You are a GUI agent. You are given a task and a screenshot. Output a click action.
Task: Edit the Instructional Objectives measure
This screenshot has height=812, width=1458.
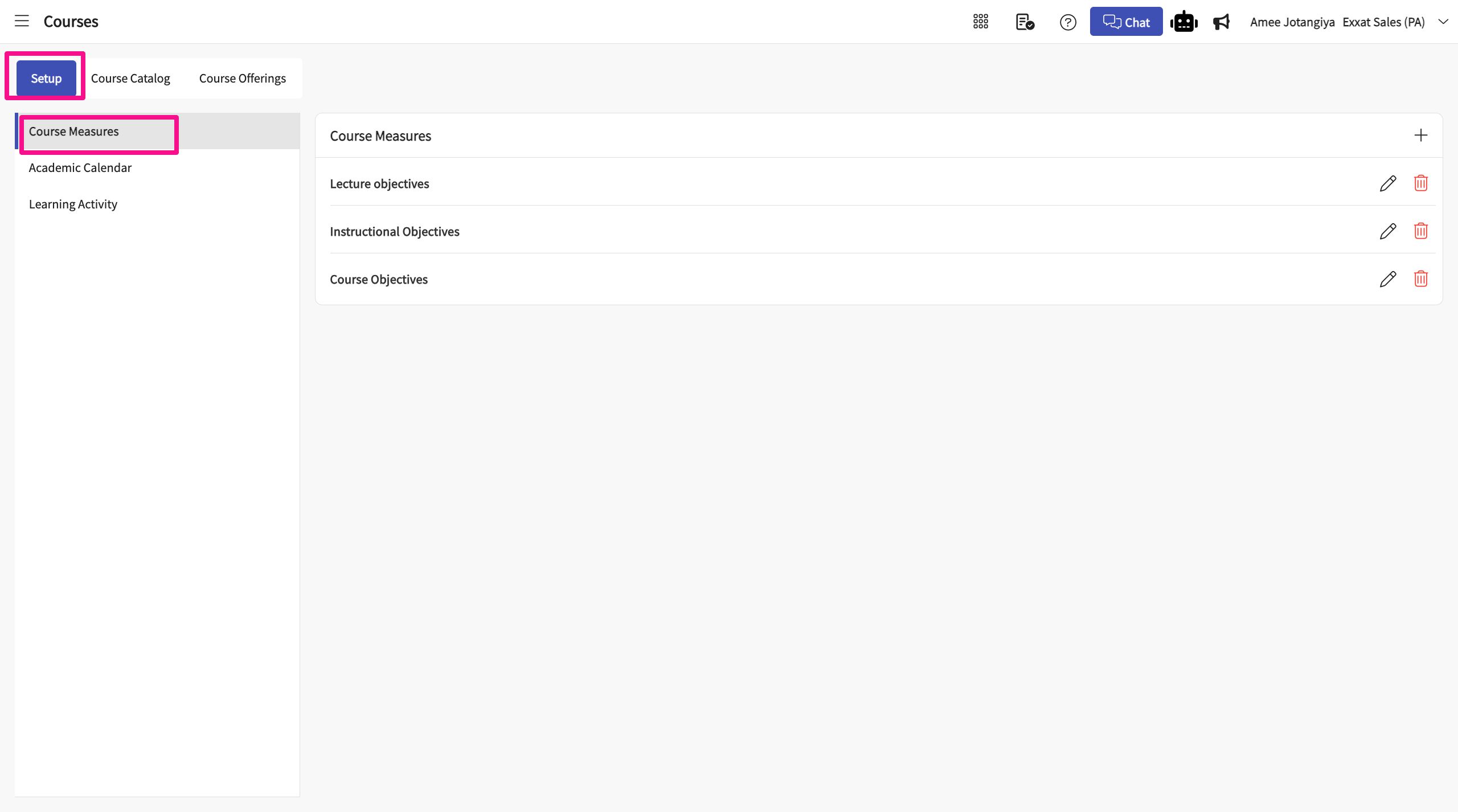point(1387,231)
